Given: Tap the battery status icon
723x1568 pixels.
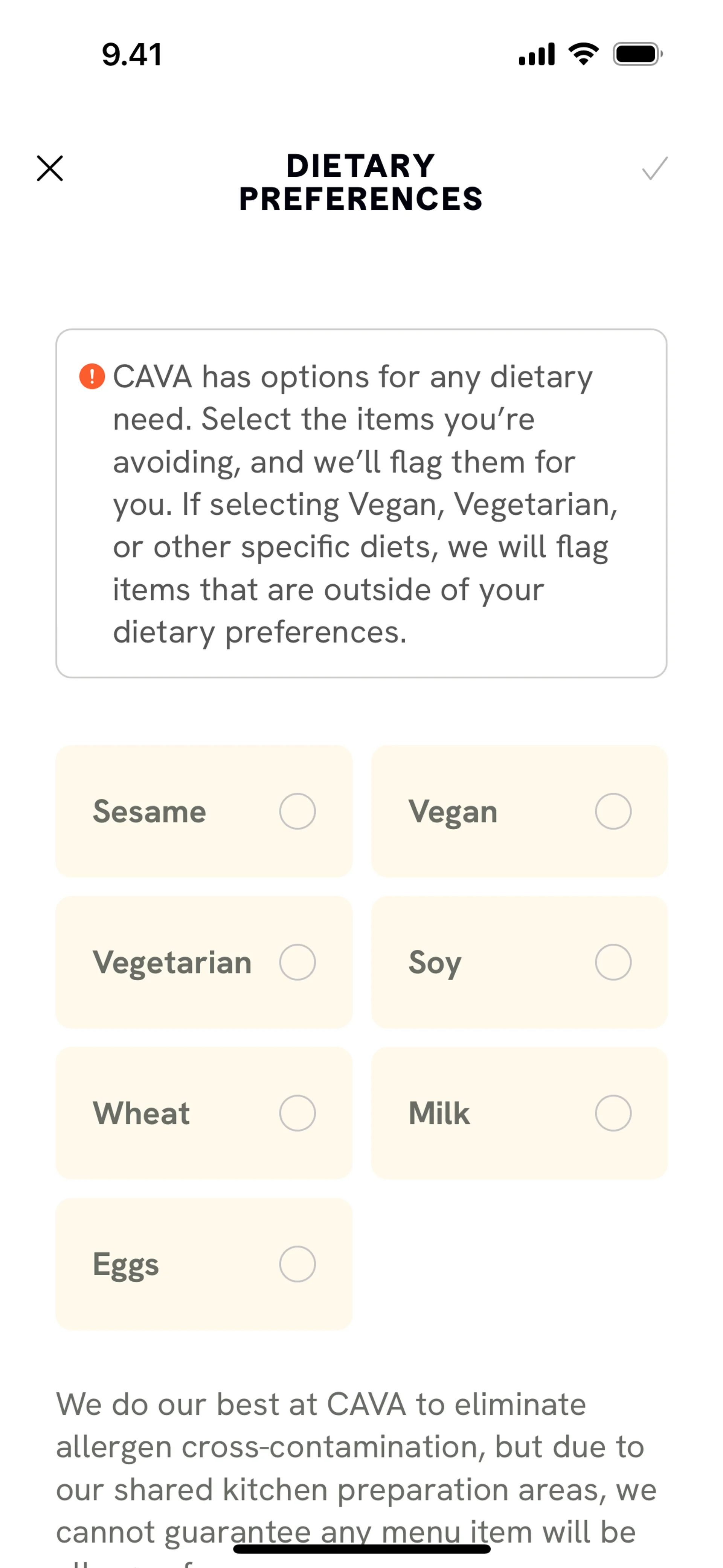Looking at the screenshot, I should 637,54.
